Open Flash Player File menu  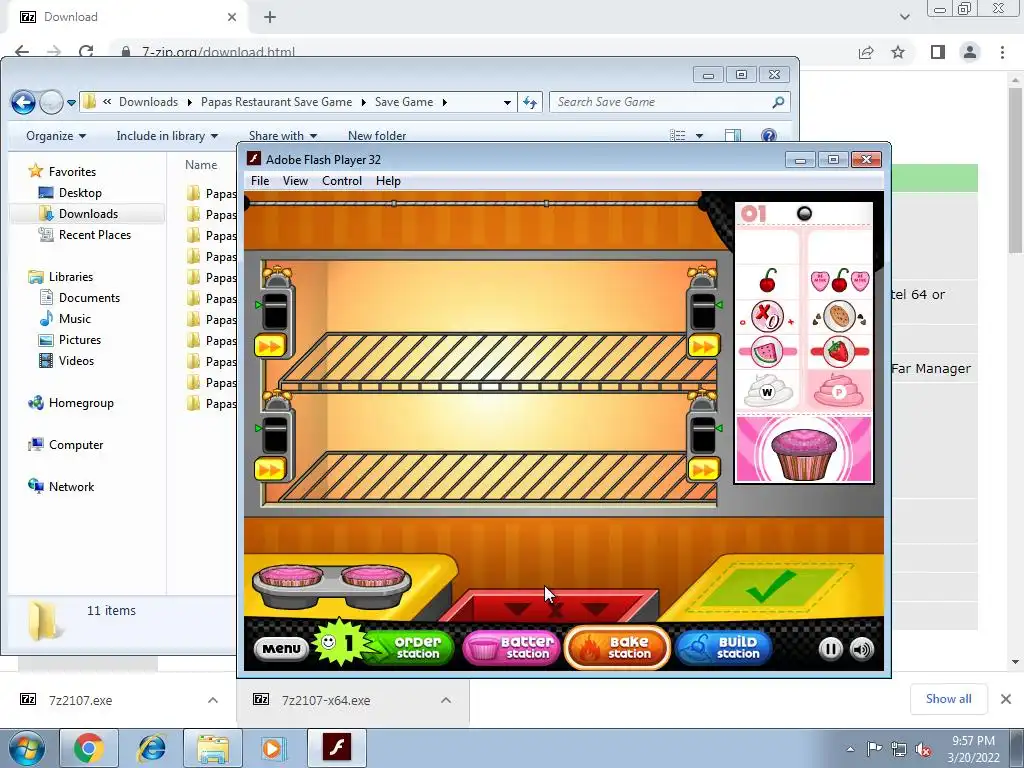(260, 181)
